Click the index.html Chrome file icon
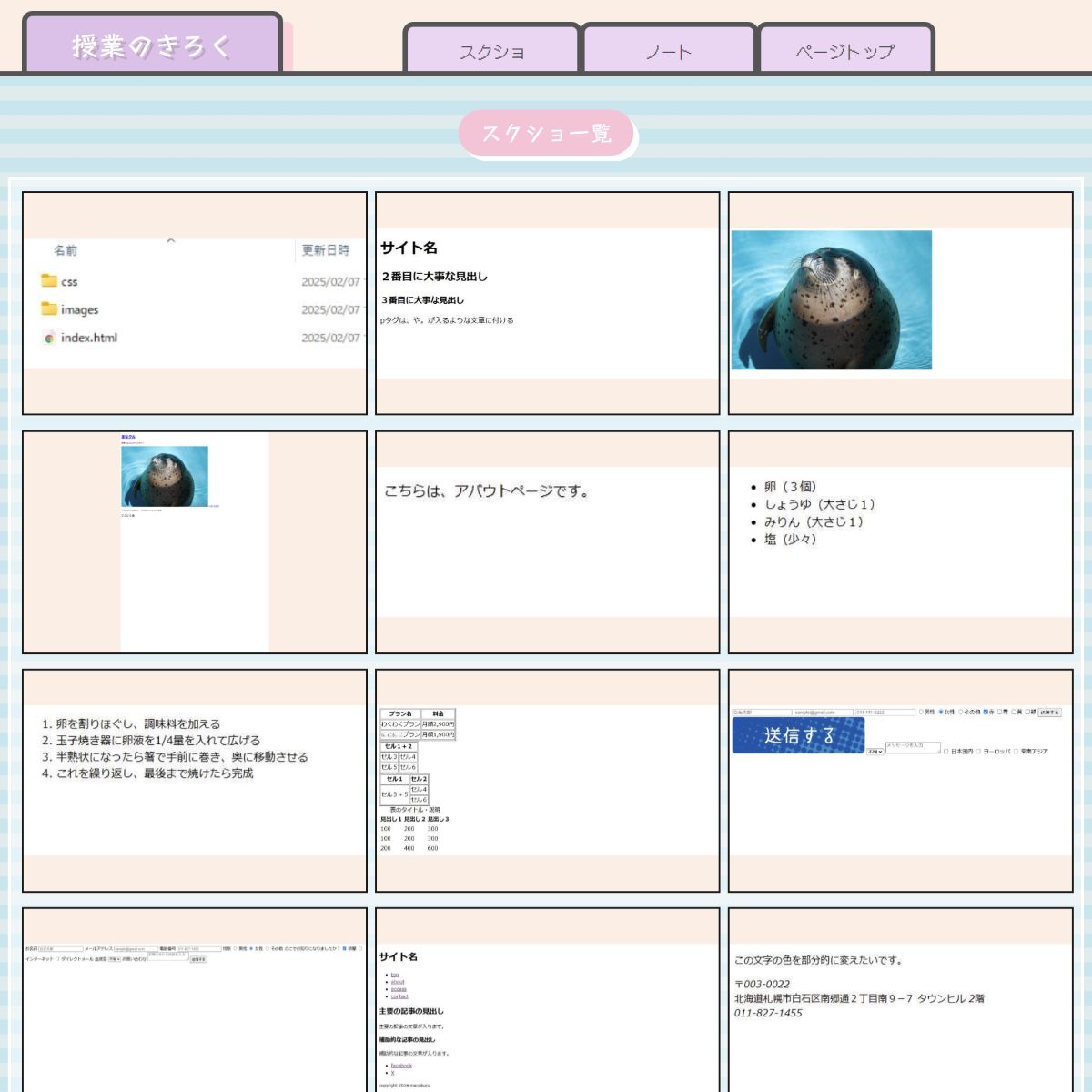This screenshot has height=1092, width=1092. (49, 338)
